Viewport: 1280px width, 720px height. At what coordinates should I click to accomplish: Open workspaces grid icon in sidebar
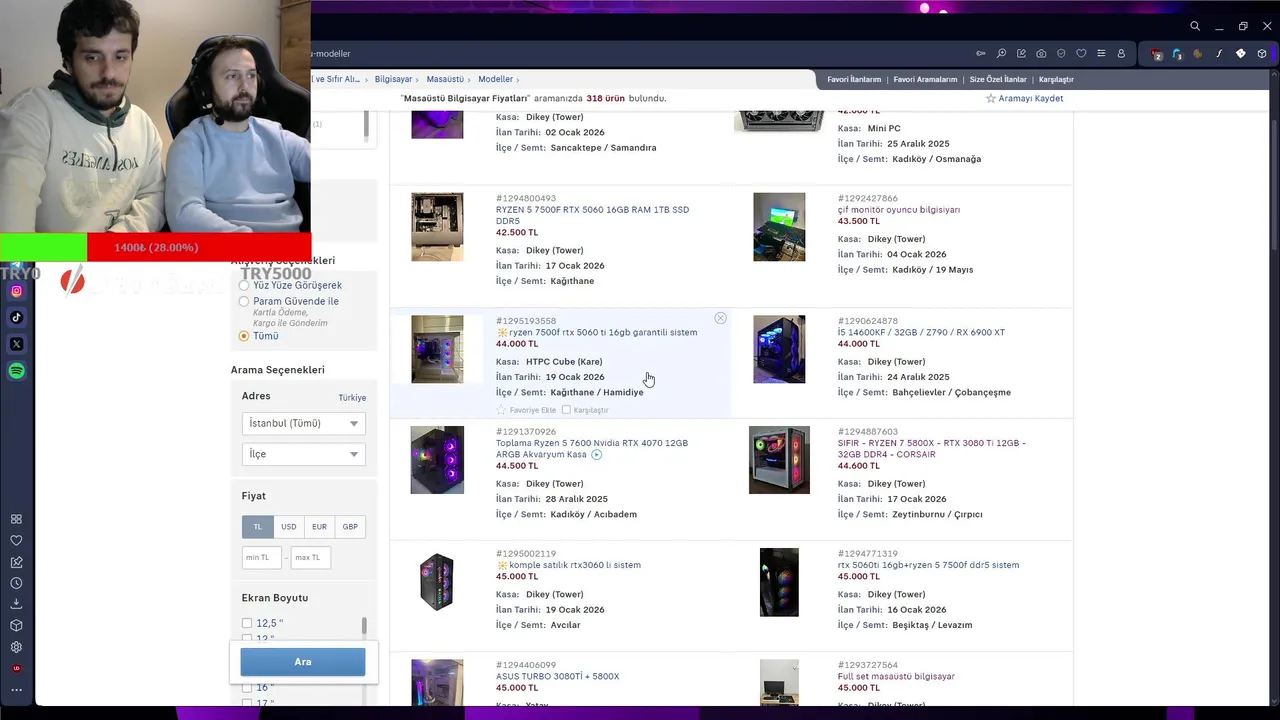[16, 519]
